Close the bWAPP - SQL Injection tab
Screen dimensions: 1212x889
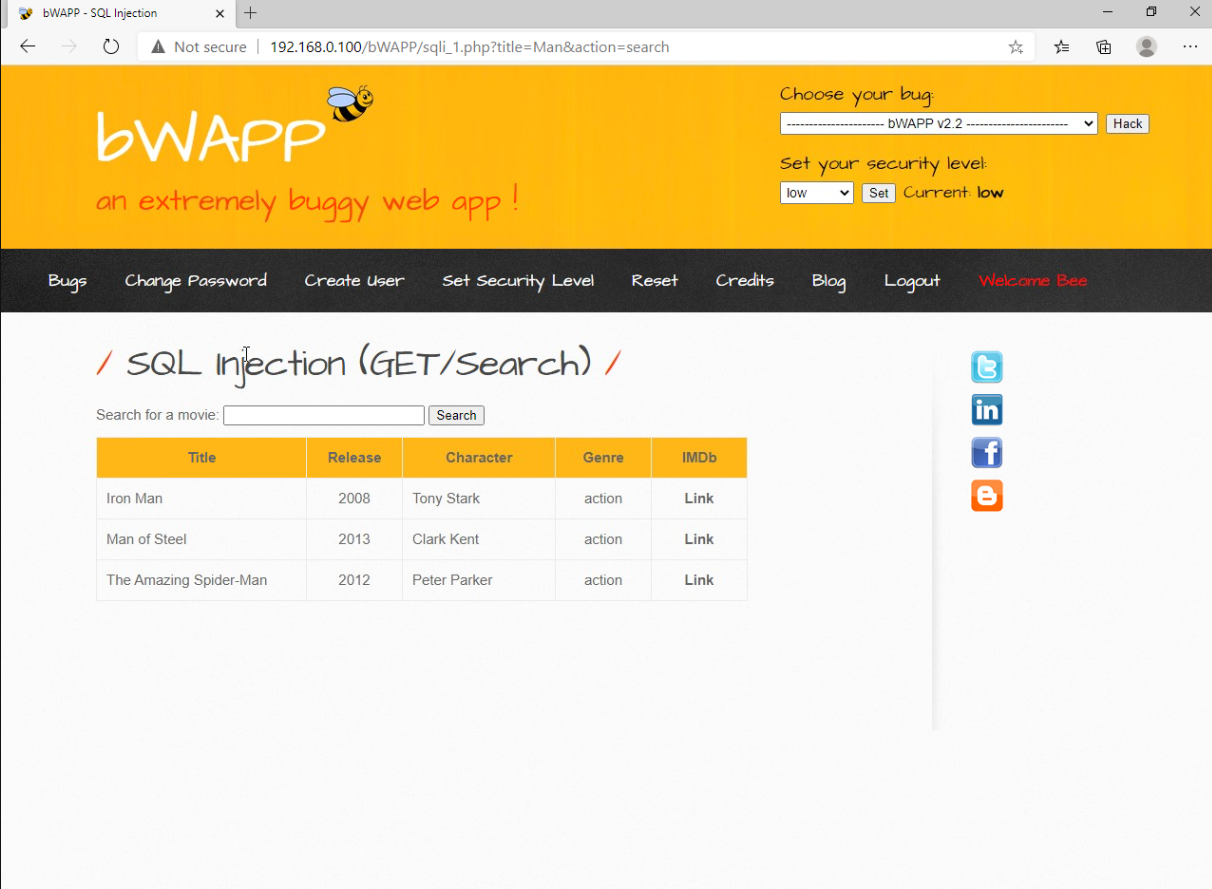point(220,13)
